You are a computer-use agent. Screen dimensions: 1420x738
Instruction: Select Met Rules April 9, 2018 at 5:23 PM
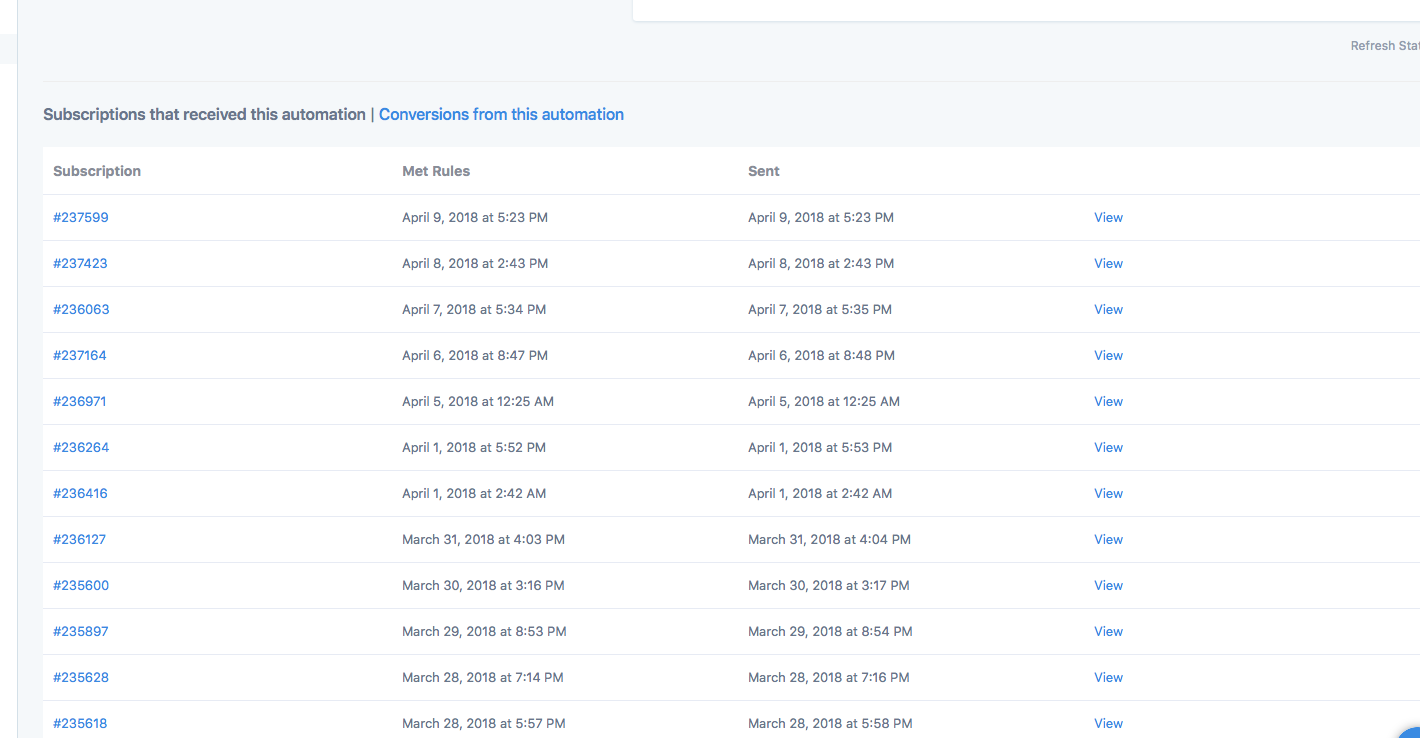click(x=475, y=217)
